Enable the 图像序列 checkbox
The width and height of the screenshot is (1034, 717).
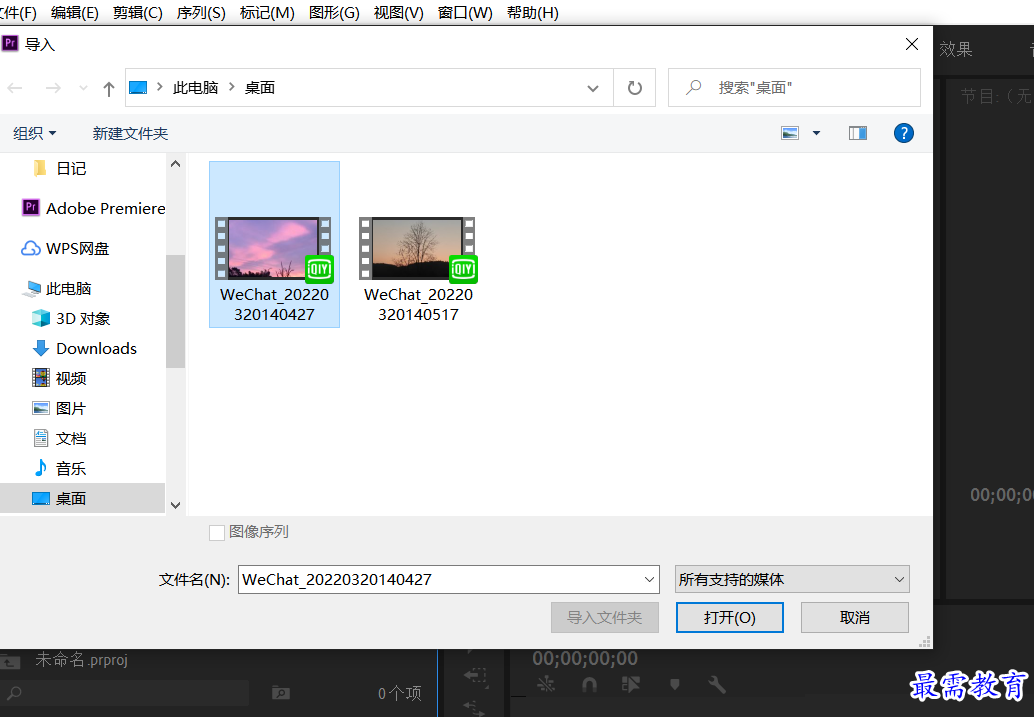[217, 532]
